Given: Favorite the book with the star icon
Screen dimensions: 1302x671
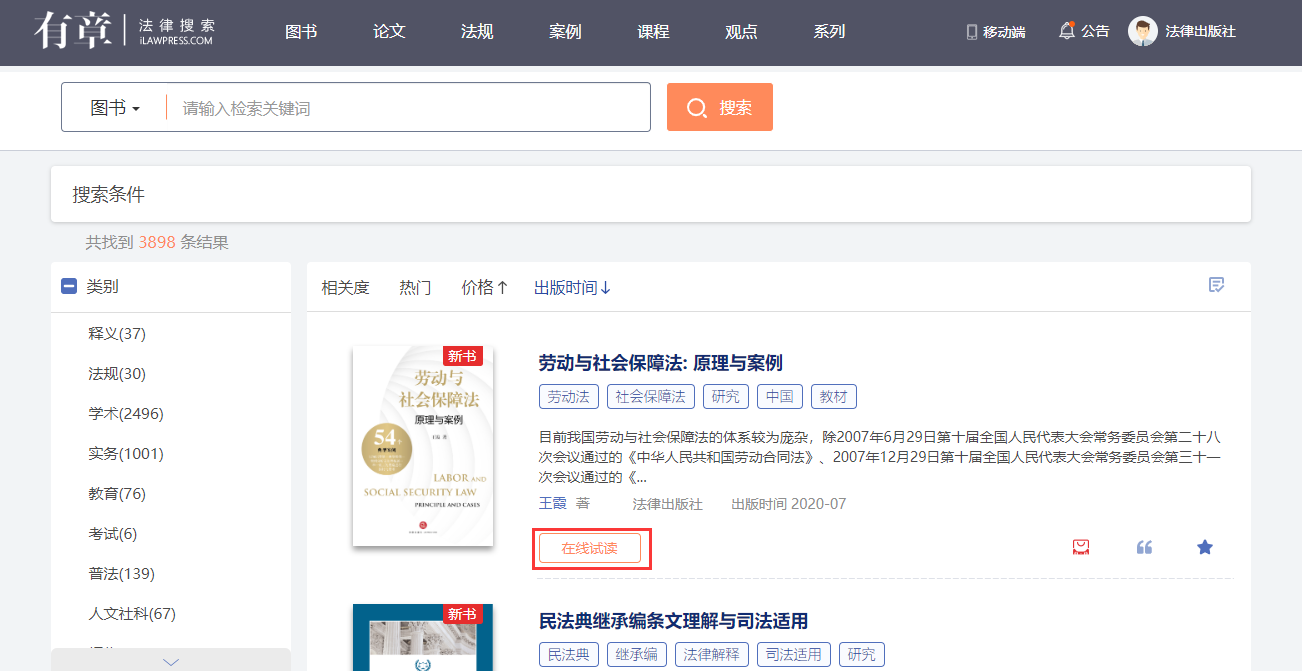Looking at the screenshot, I should point(1205,547).
